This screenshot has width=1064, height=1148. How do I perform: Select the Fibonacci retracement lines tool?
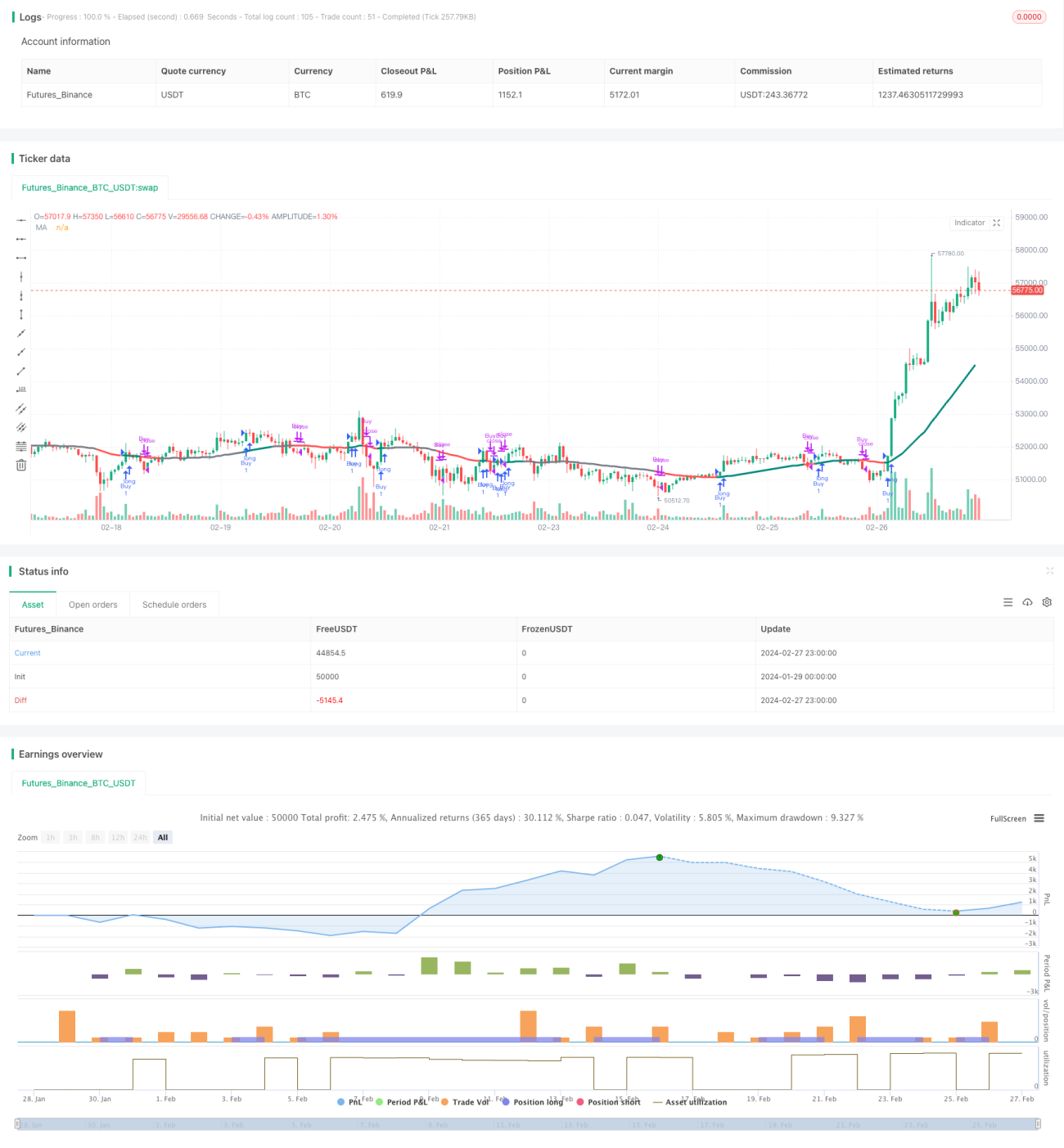[21, 446]
